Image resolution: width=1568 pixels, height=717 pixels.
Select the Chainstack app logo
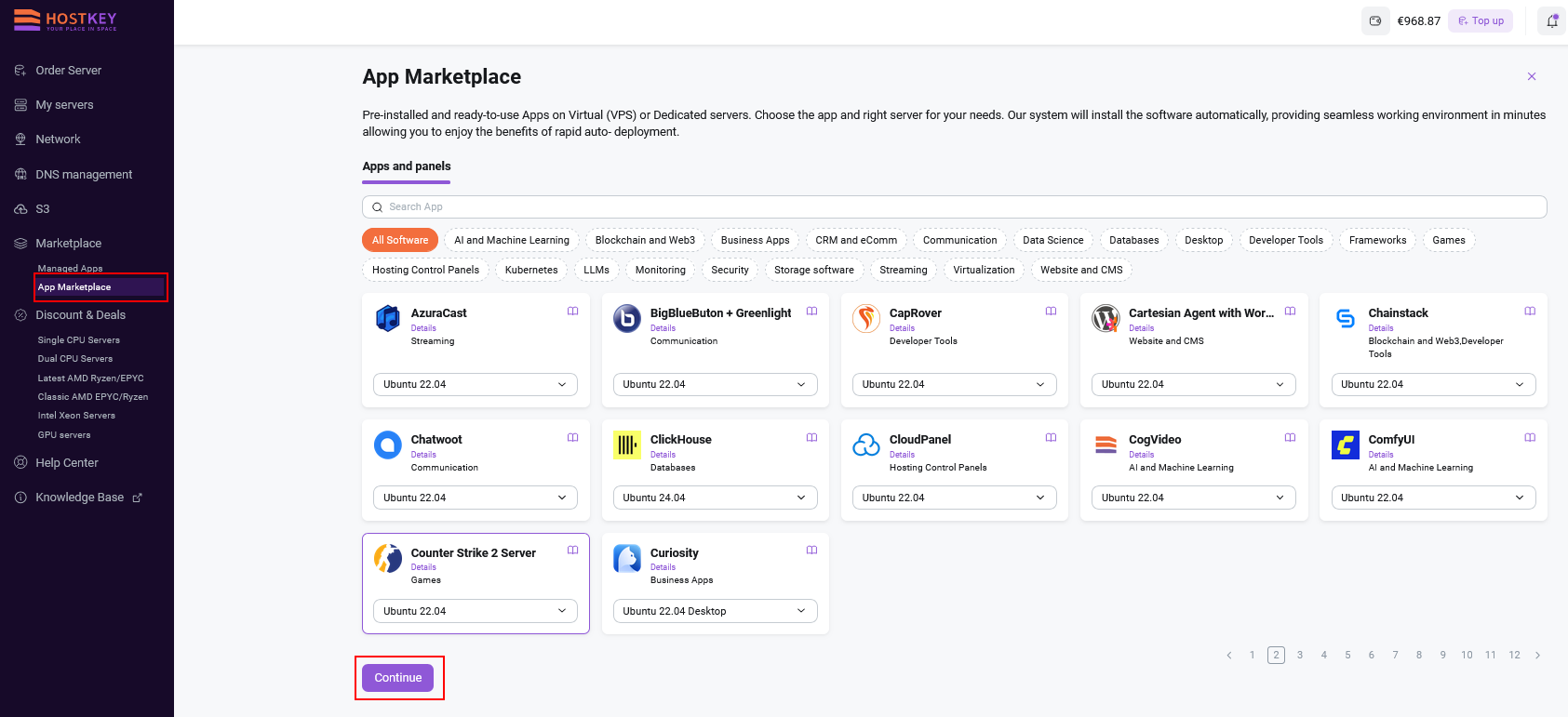coord(1346,319)
